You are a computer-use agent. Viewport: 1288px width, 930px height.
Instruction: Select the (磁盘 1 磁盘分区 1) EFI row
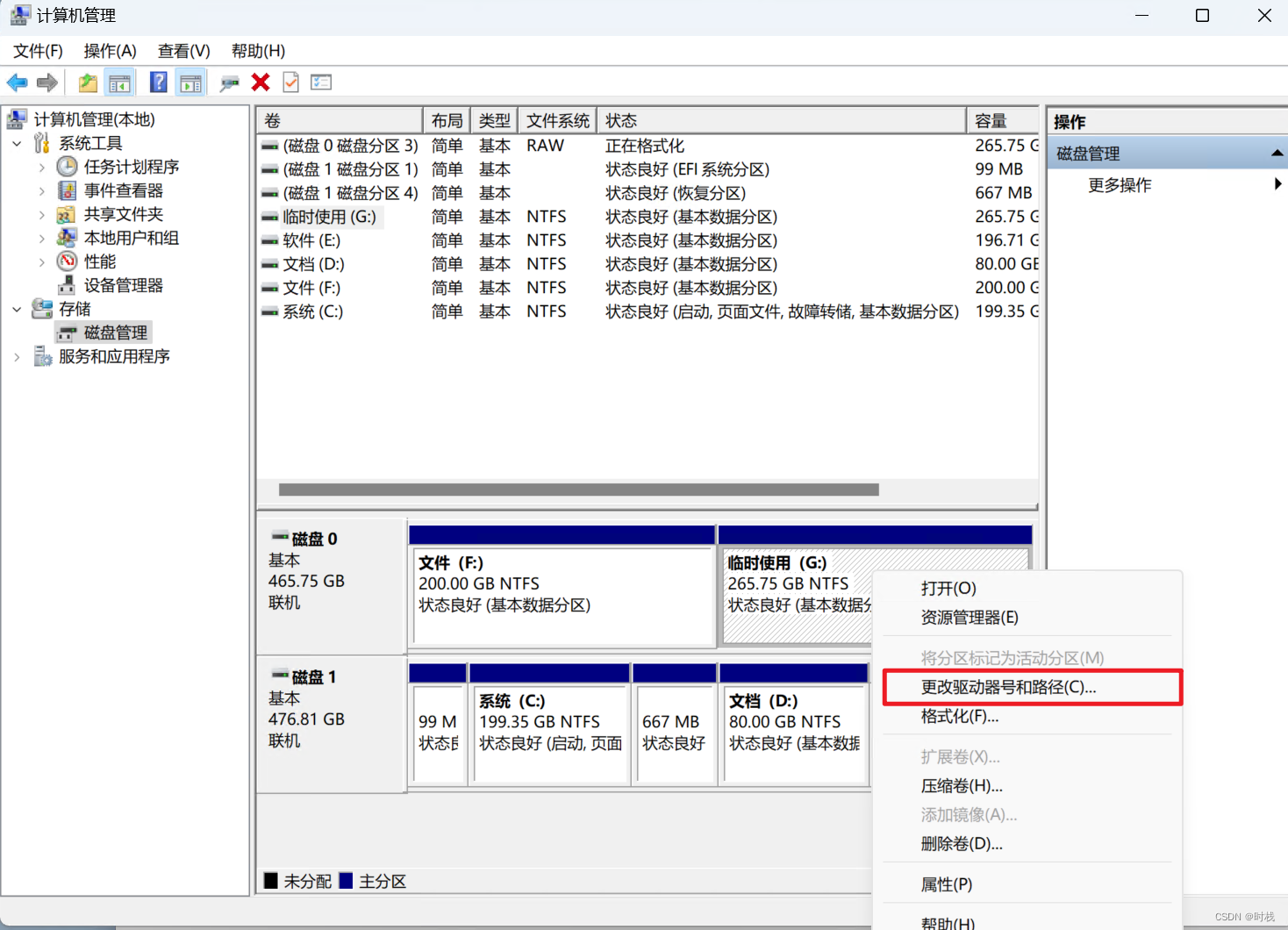click(649, 169)
